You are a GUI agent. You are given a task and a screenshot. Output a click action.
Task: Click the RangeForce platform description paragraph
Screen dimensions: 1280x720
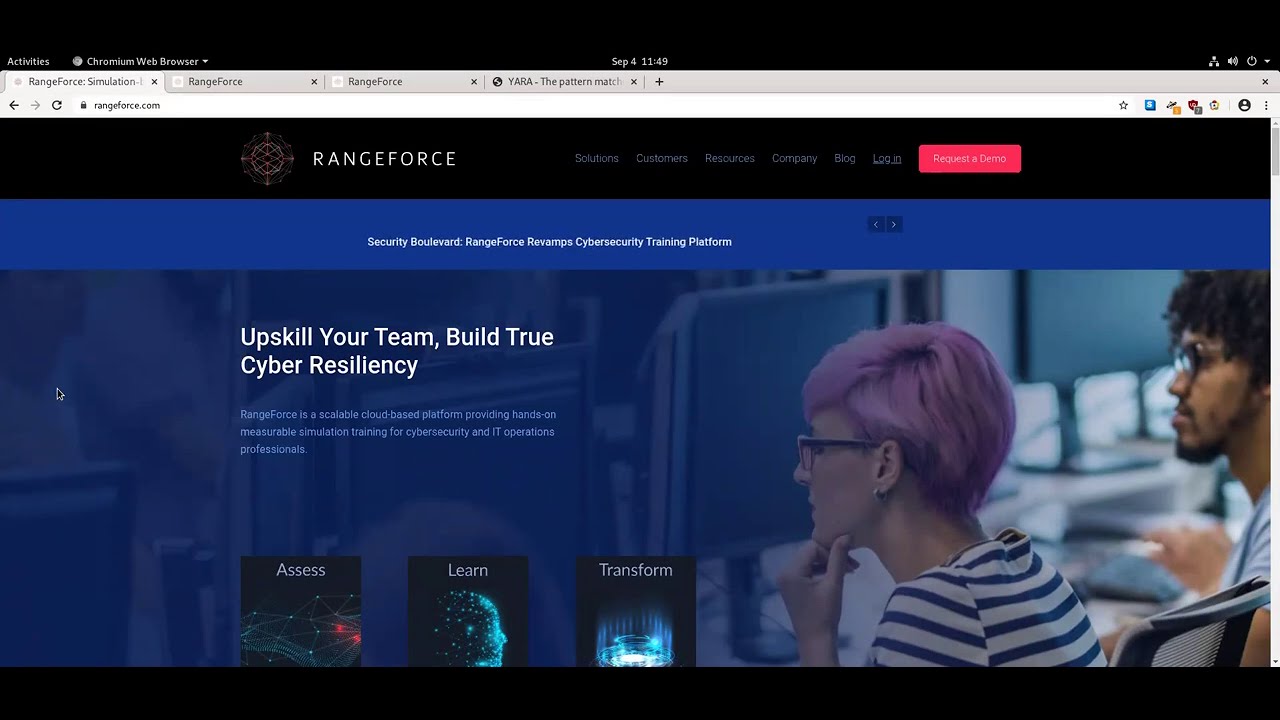(x=398, y=432)
